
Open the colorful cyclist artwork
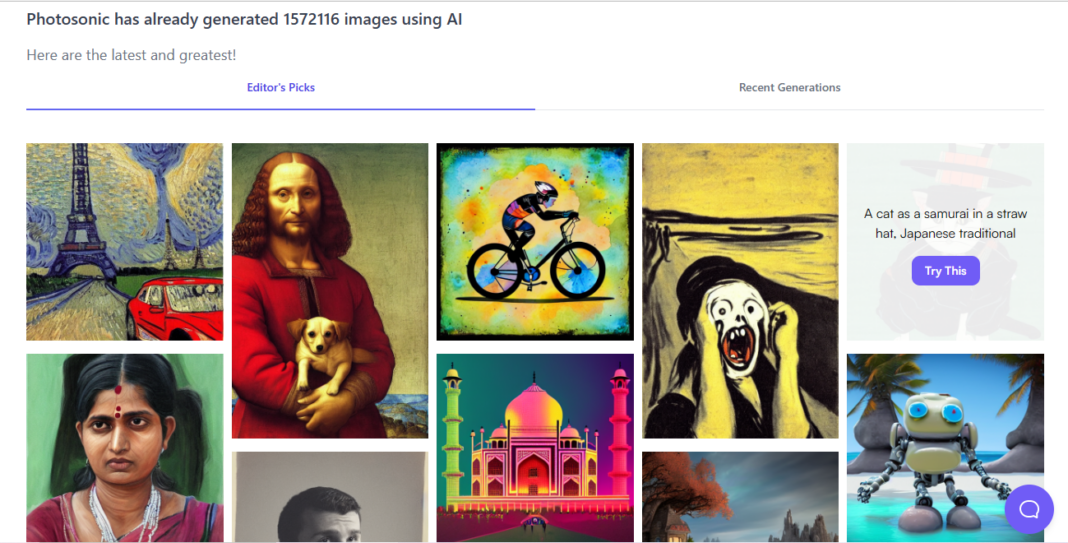pos(535,241)
